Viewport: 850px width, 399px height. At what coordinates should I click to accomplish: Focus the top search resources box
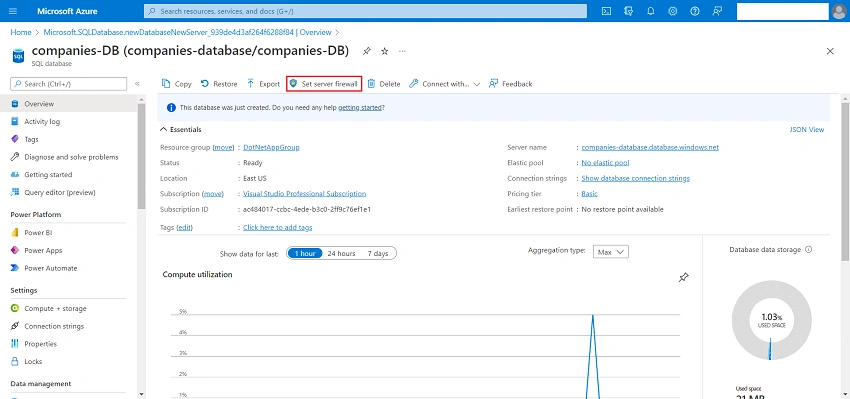365,11
